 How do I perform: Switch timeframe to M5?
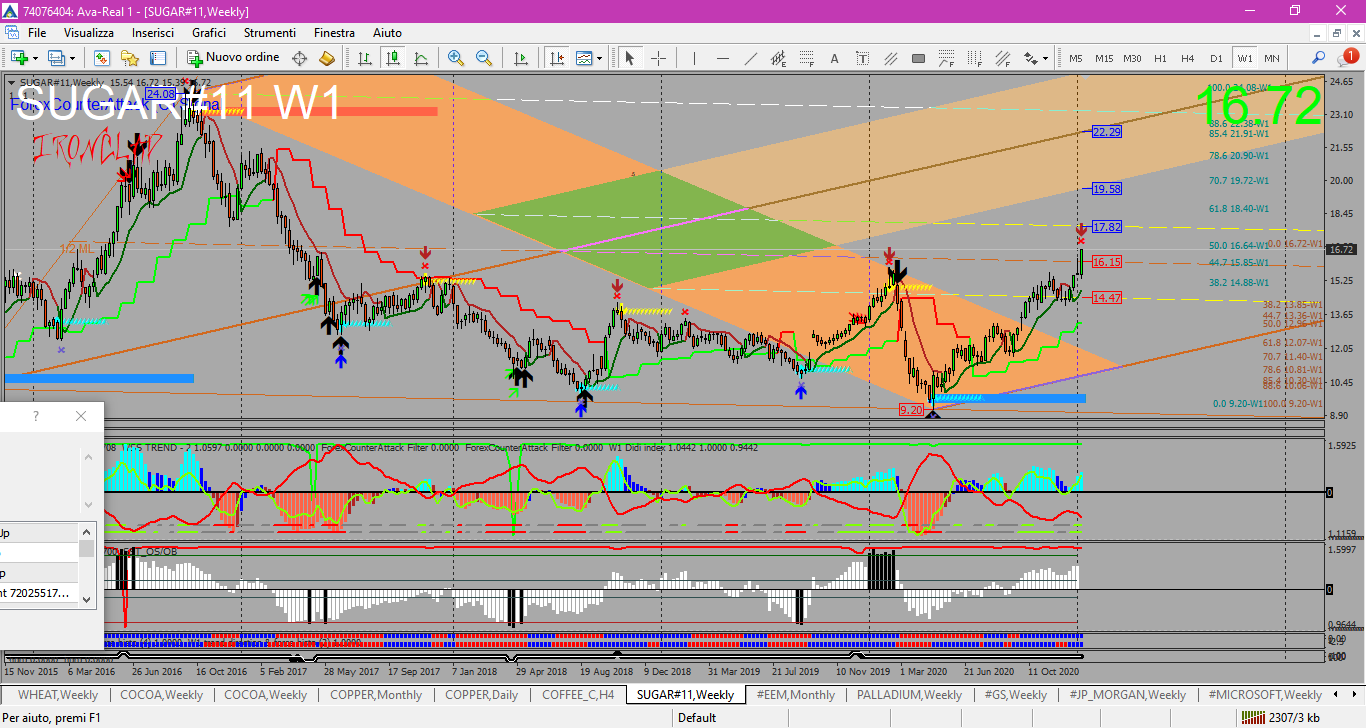pyautogui.click(x=1076, y=58)
